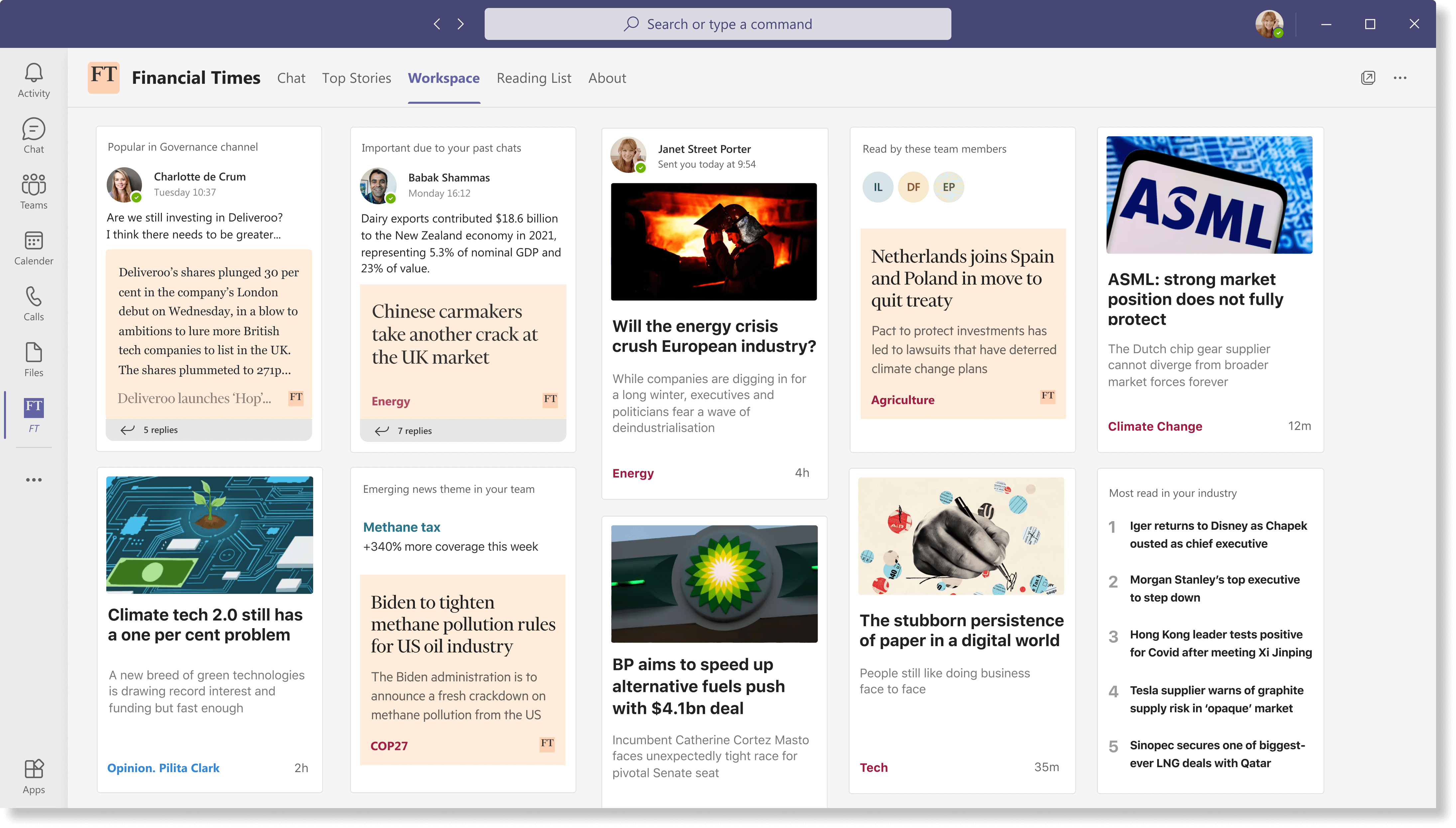Image resolution: width=1456 pixels, height=828 pixels.
Task: Open Chat in the left sidebar
Action: 34,135
